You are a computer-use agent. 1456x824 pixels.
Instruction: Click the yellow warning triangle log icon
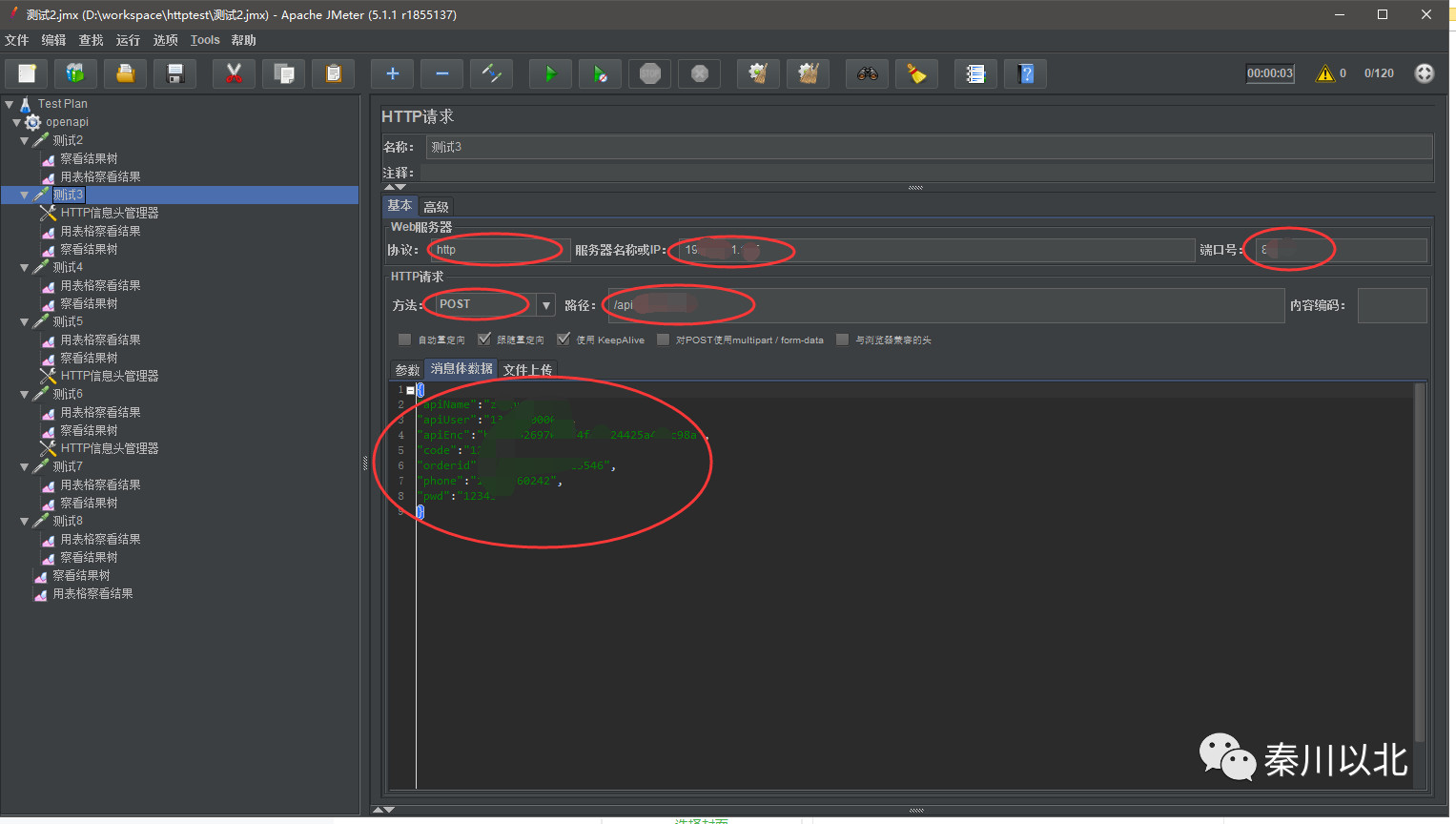(x=1325, y=73)
